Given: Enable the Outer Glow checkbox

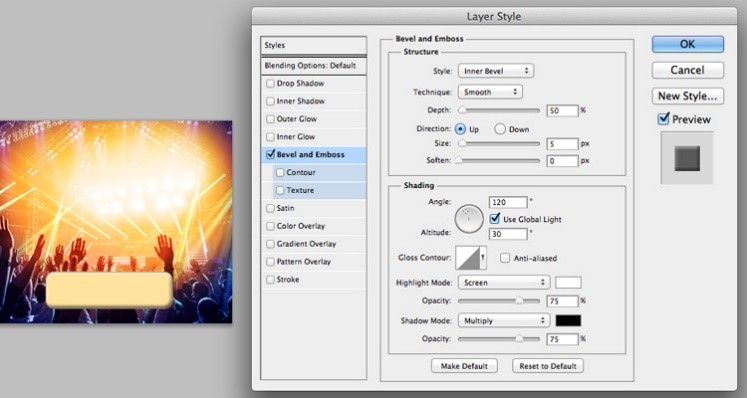Looking at the screenshot, I should tap(270, 119).
